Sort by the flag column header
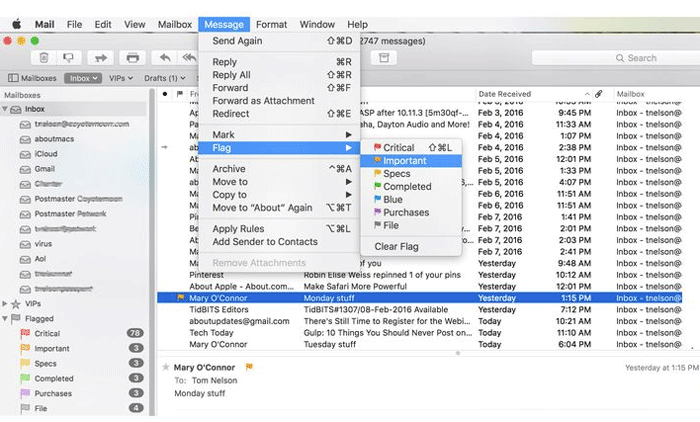 (x=179, y=94)
